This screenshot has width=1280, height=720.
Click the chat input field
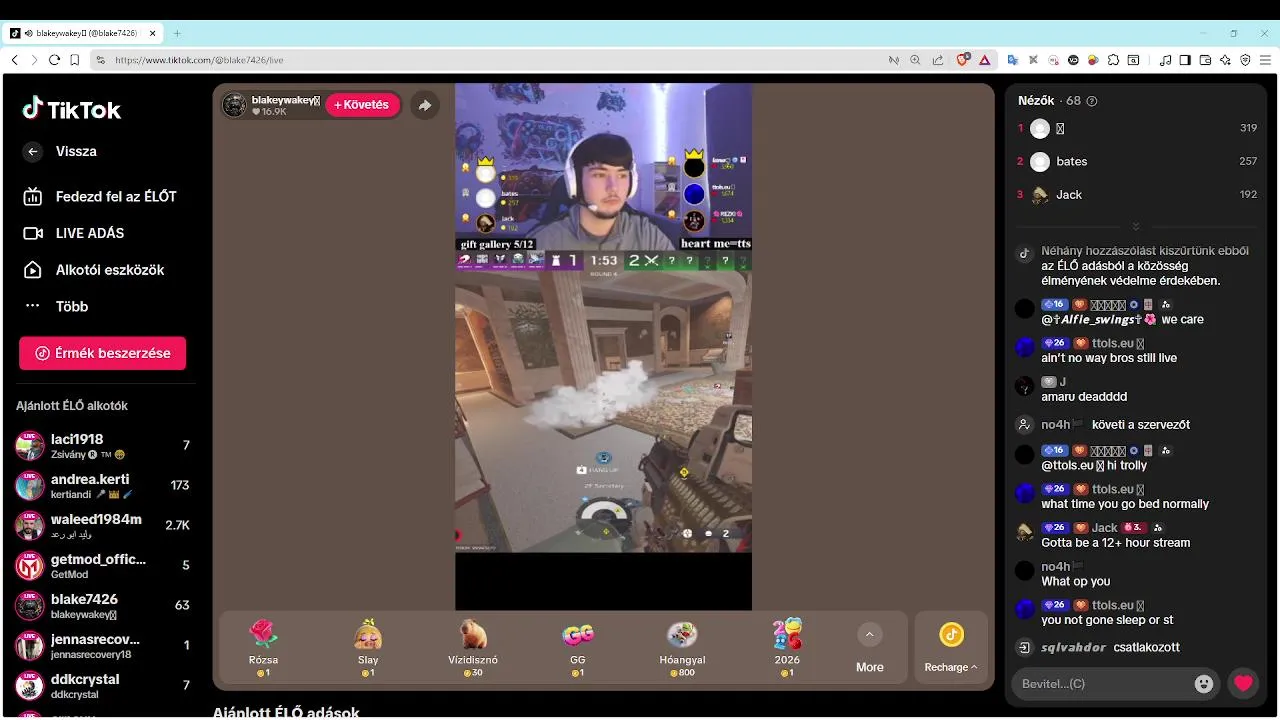coord(1103,684)
